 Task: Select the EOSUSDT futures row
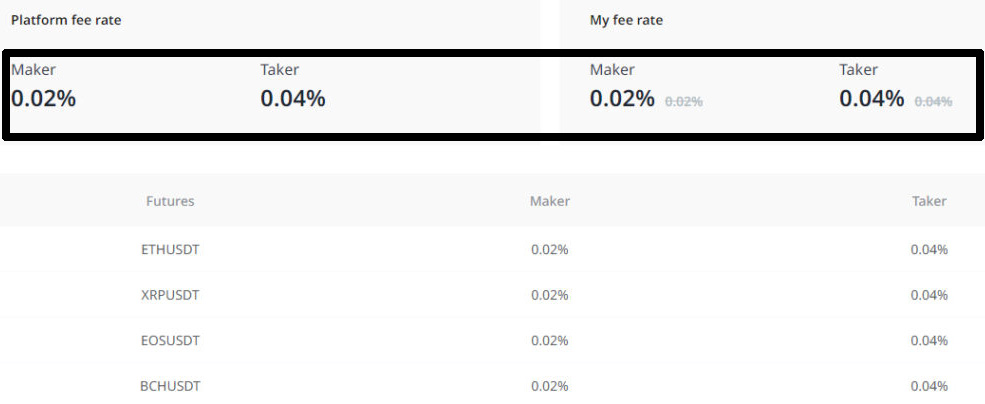(x=492, y=340)
